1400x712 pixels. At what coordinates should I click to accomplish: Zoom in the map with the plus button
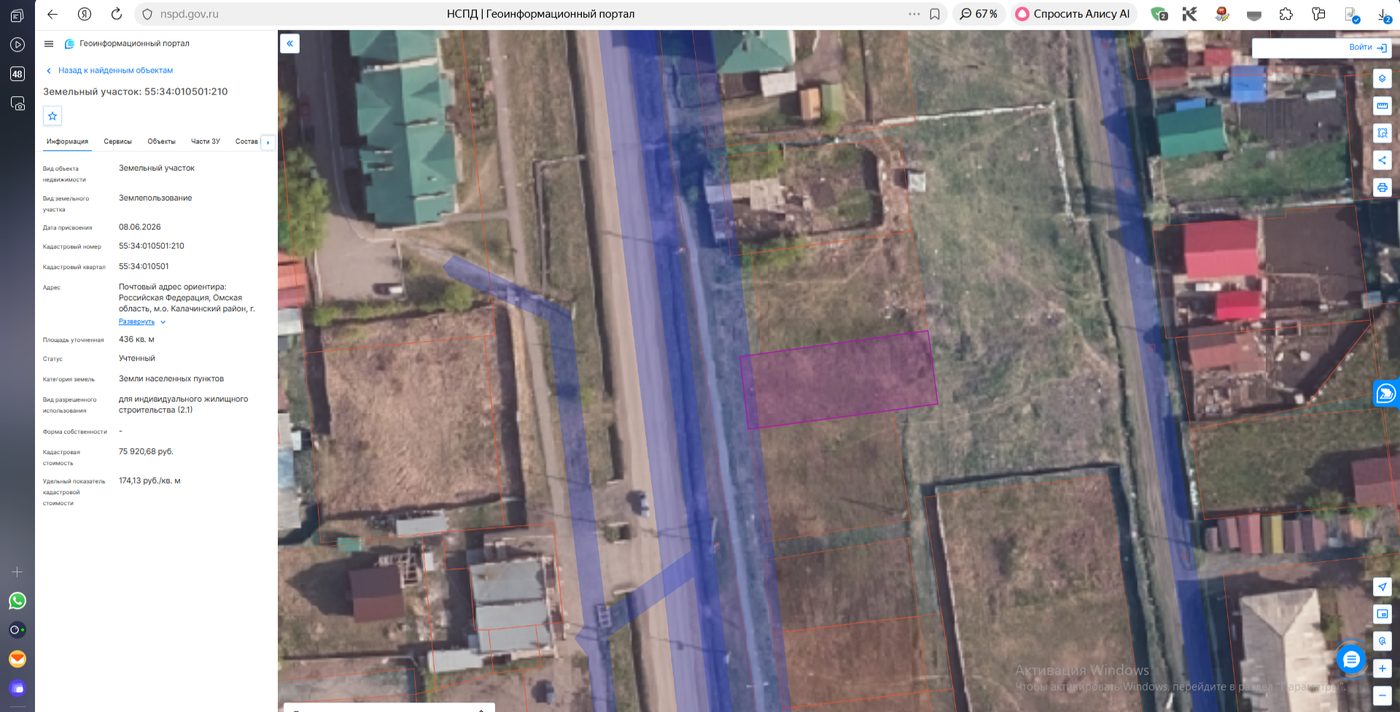click(x=1383, y=668)
